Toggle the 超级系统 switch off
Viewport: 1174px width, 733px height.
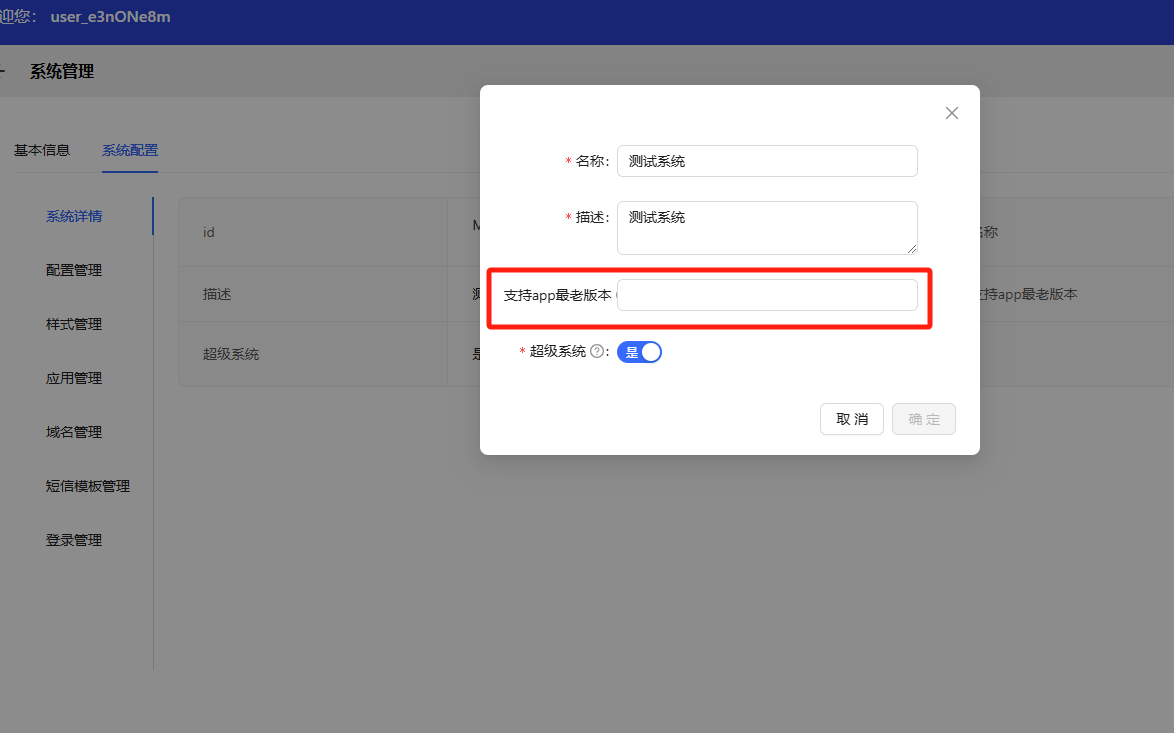click(639, 352)
